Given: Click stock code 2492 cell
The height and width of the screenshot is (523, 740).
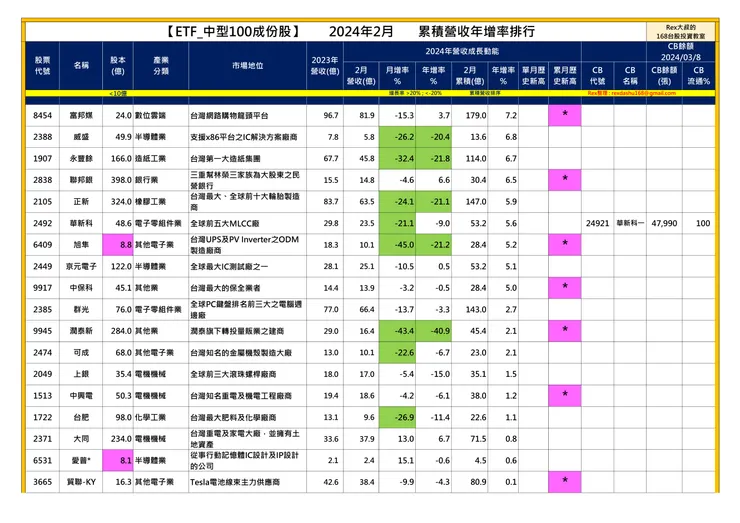Looking at the screenshot, I should pyautogui.click(x=42, y=223).
